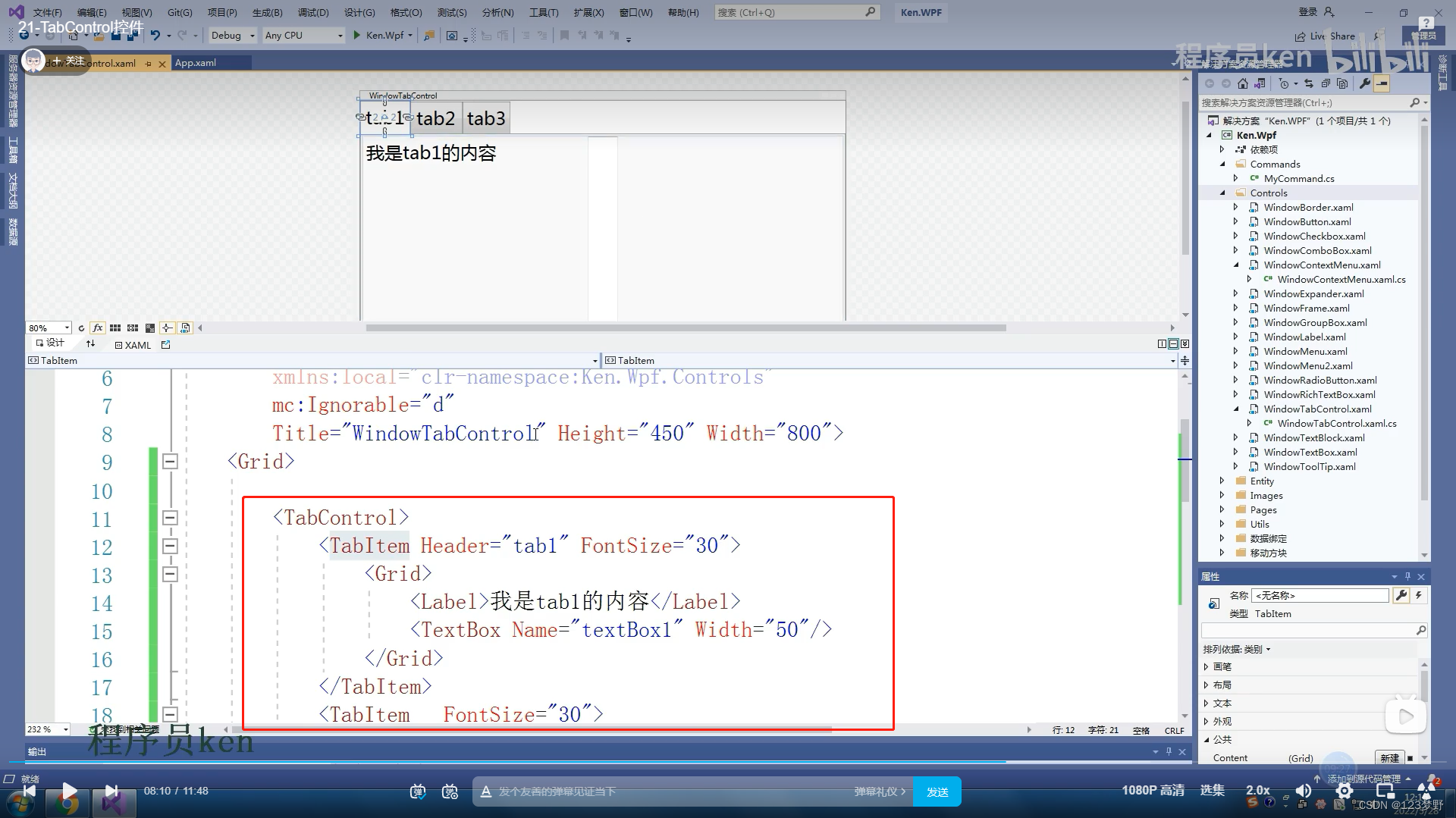Click the Properties name input field
The height and width of the screenshot is (818, 1456).
coord(1319,596)
